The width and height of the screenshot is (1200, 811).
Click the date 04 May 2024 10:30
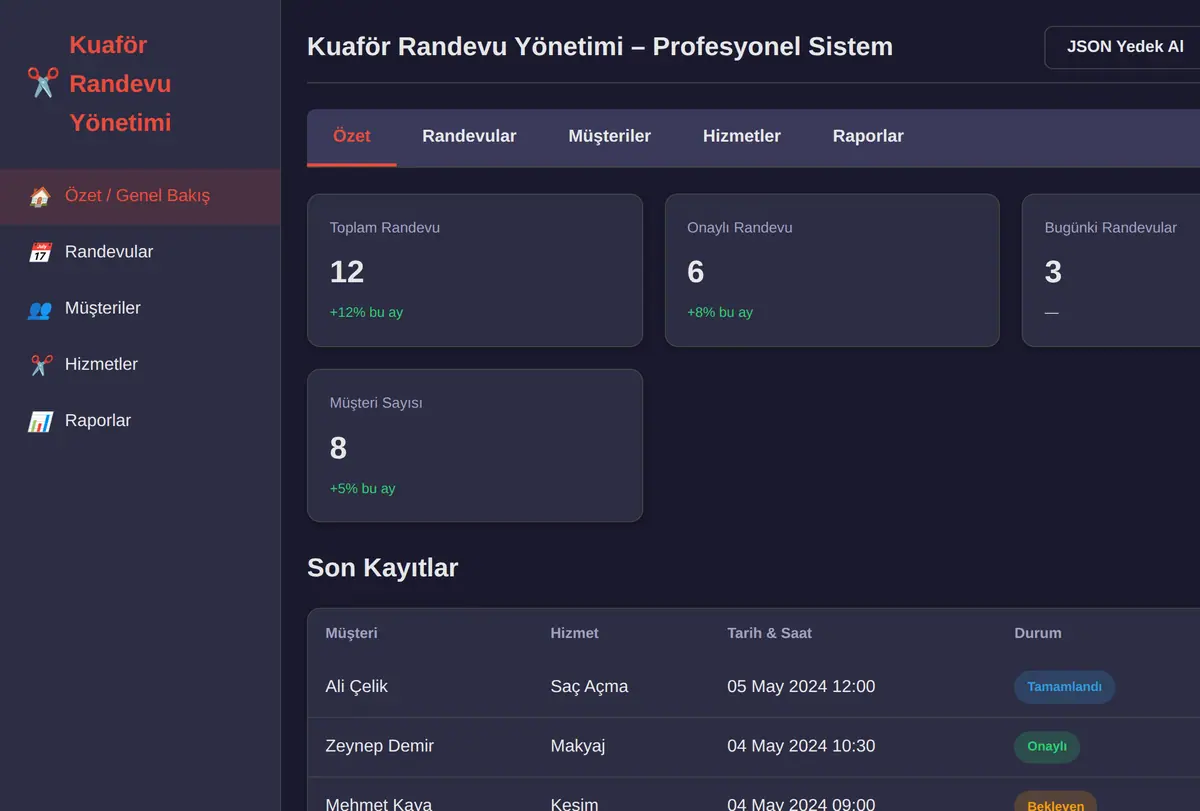tap(801, 746)
